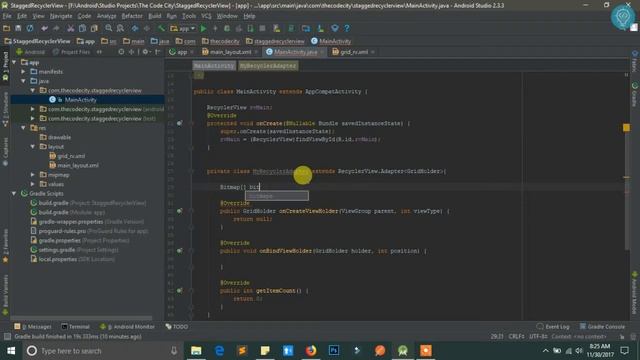The width and height of the screenshot is (640, 360).
Task: Select MainActivity in project tree
Action: 80,100
